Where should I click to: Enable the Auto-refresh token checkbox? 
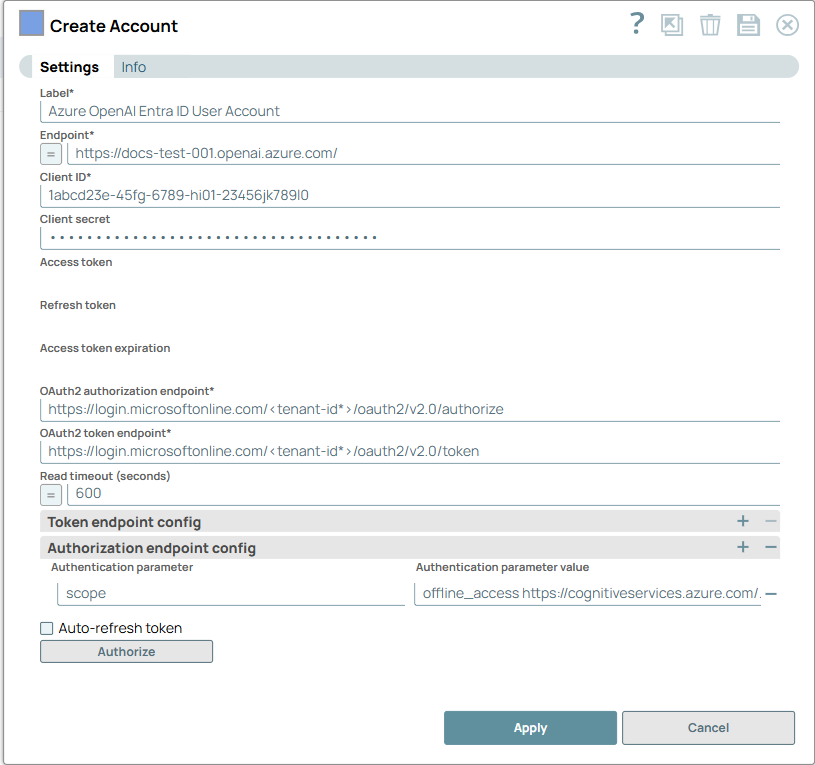click(x=45, y=628)
